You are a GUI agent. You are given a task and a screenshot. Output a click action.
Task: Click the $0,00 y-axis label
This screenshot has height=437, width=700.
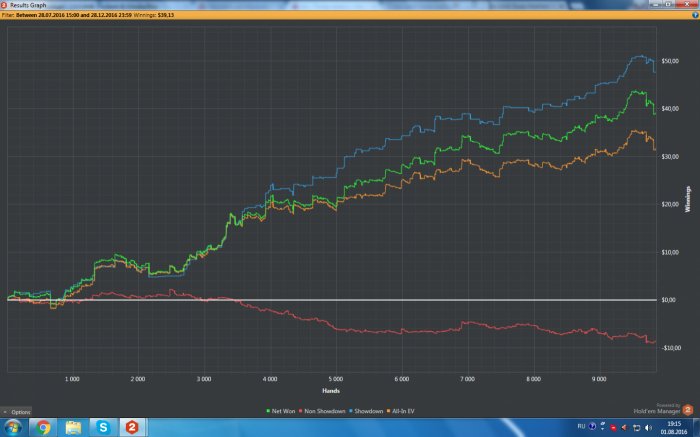coord(669,300)
